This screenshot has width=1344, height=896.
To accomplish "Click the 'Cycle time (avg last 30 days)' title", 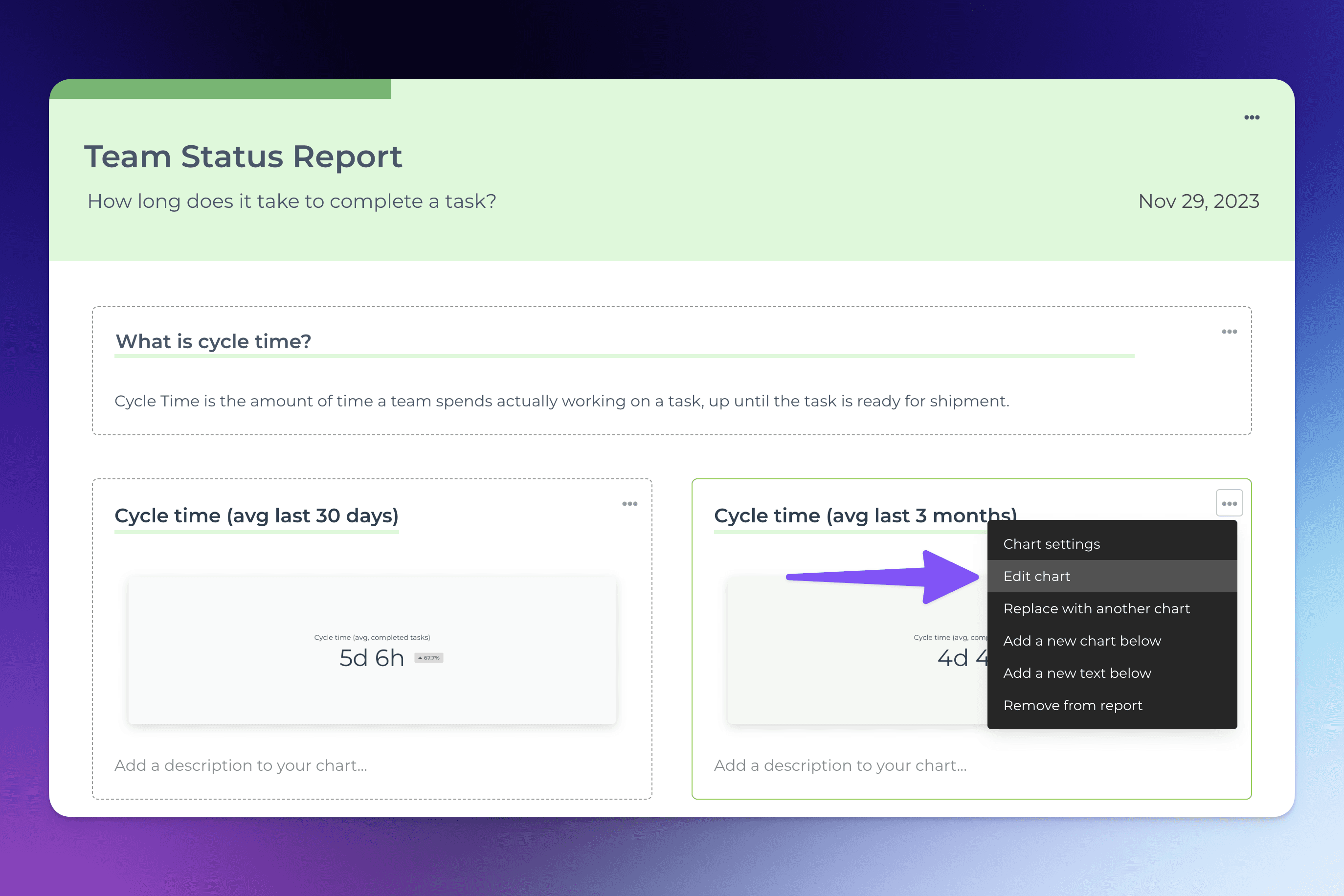I will point(257,515).
